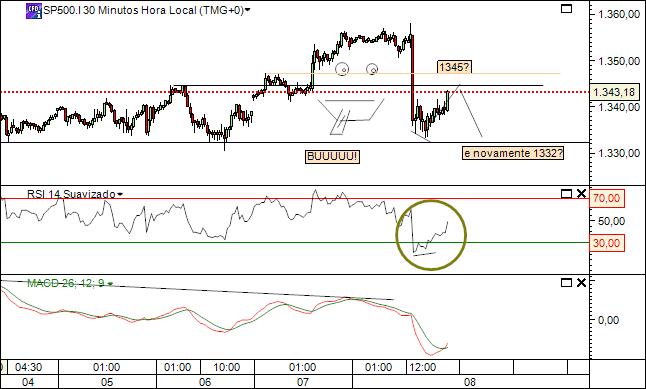
Task: Open the SP500.I chart title dropdown
Action: pyautogui.click(x=248, y=11)
